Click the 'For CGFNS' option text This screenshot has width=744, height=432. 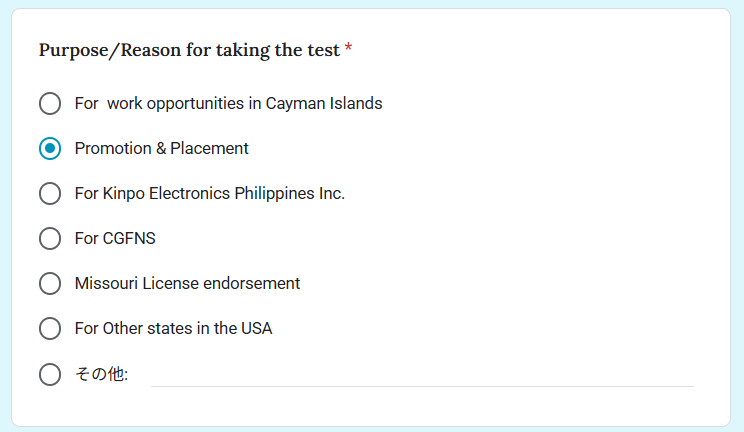click(x=115, y=238)
